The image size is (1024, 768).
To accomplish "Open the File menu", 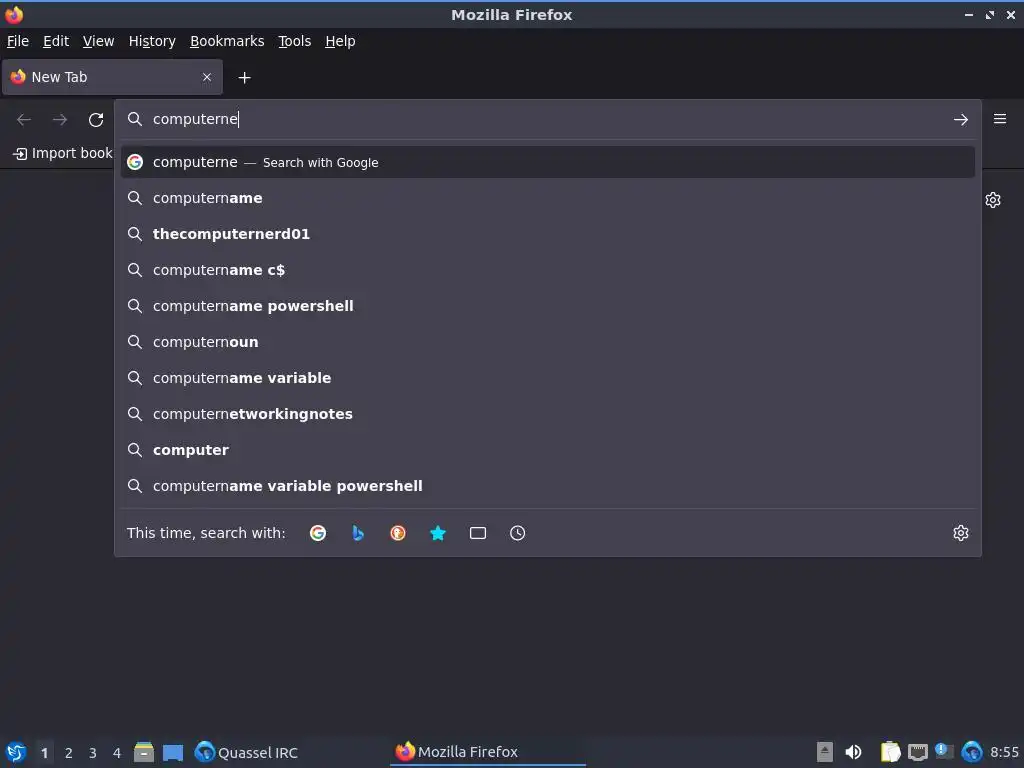I will [18, 41].
